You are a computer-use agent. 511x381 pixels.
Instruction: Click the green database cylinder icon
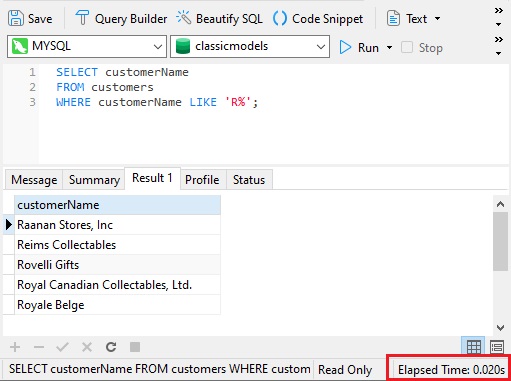coord(183,46)
